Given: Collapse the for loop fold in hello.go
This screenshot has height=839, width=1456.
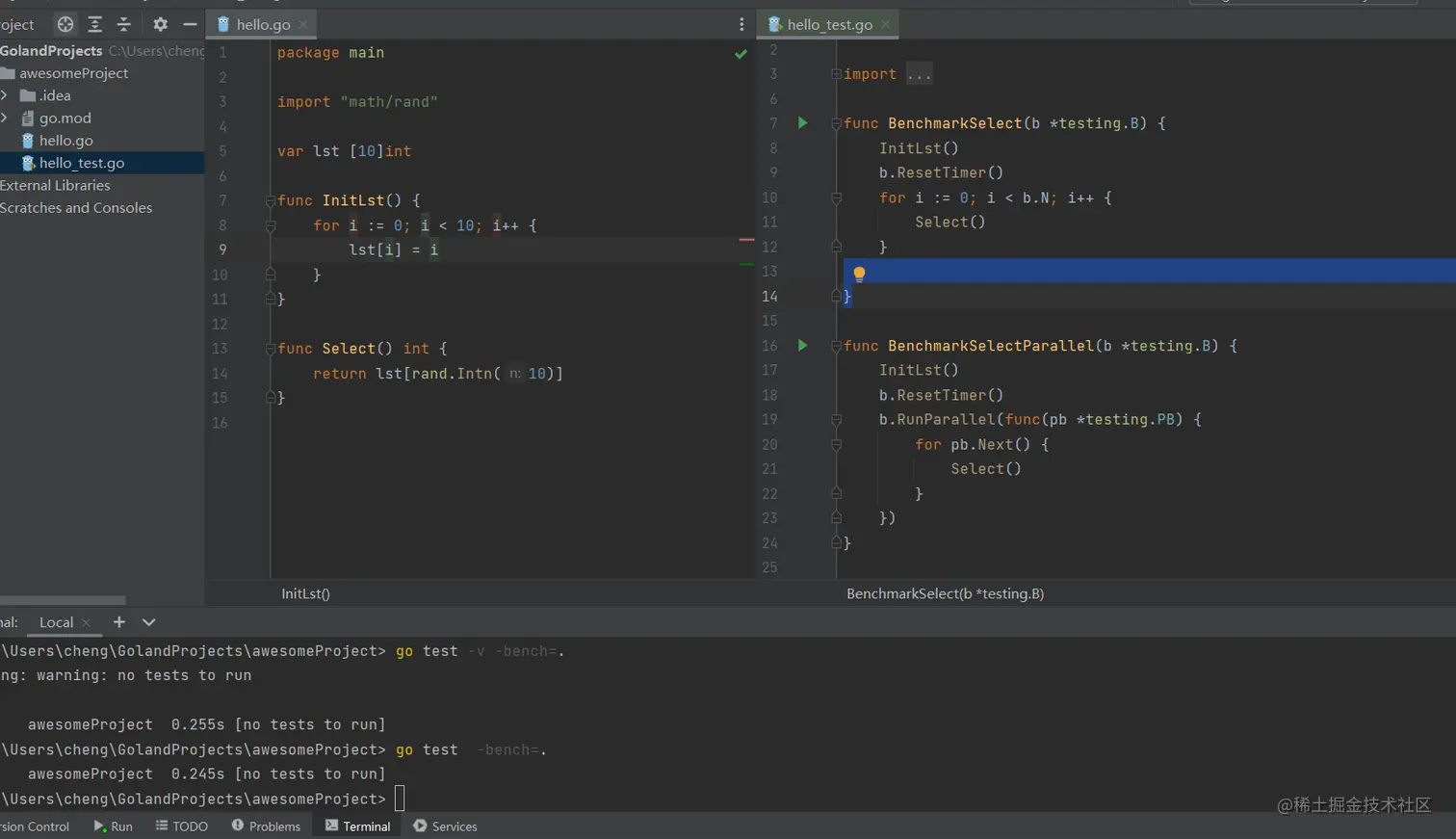Looking at the screenshot, I should pos(271,225).
